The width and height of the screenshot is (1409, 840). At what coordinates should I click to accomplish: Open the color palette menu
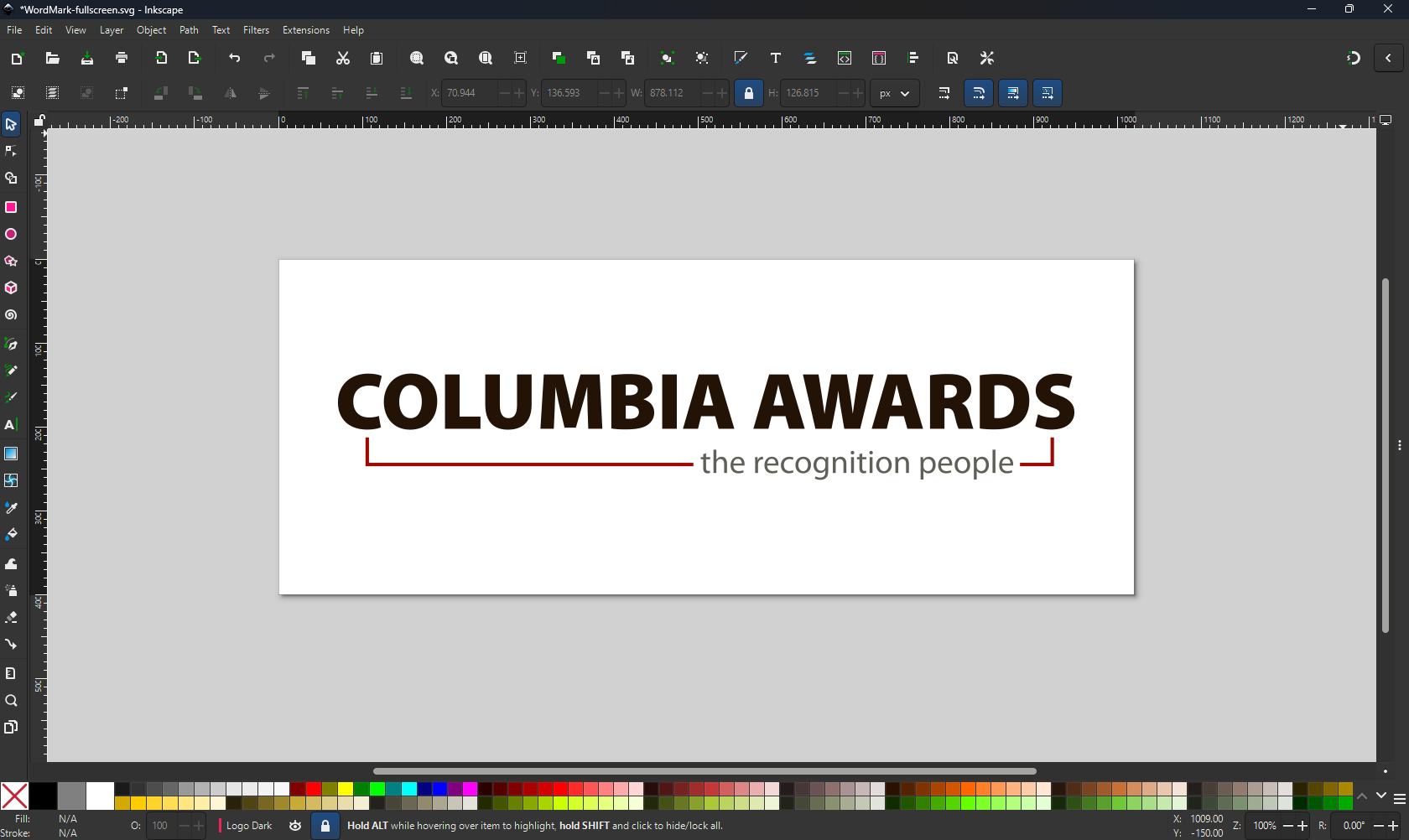[x=1400, y=799]
